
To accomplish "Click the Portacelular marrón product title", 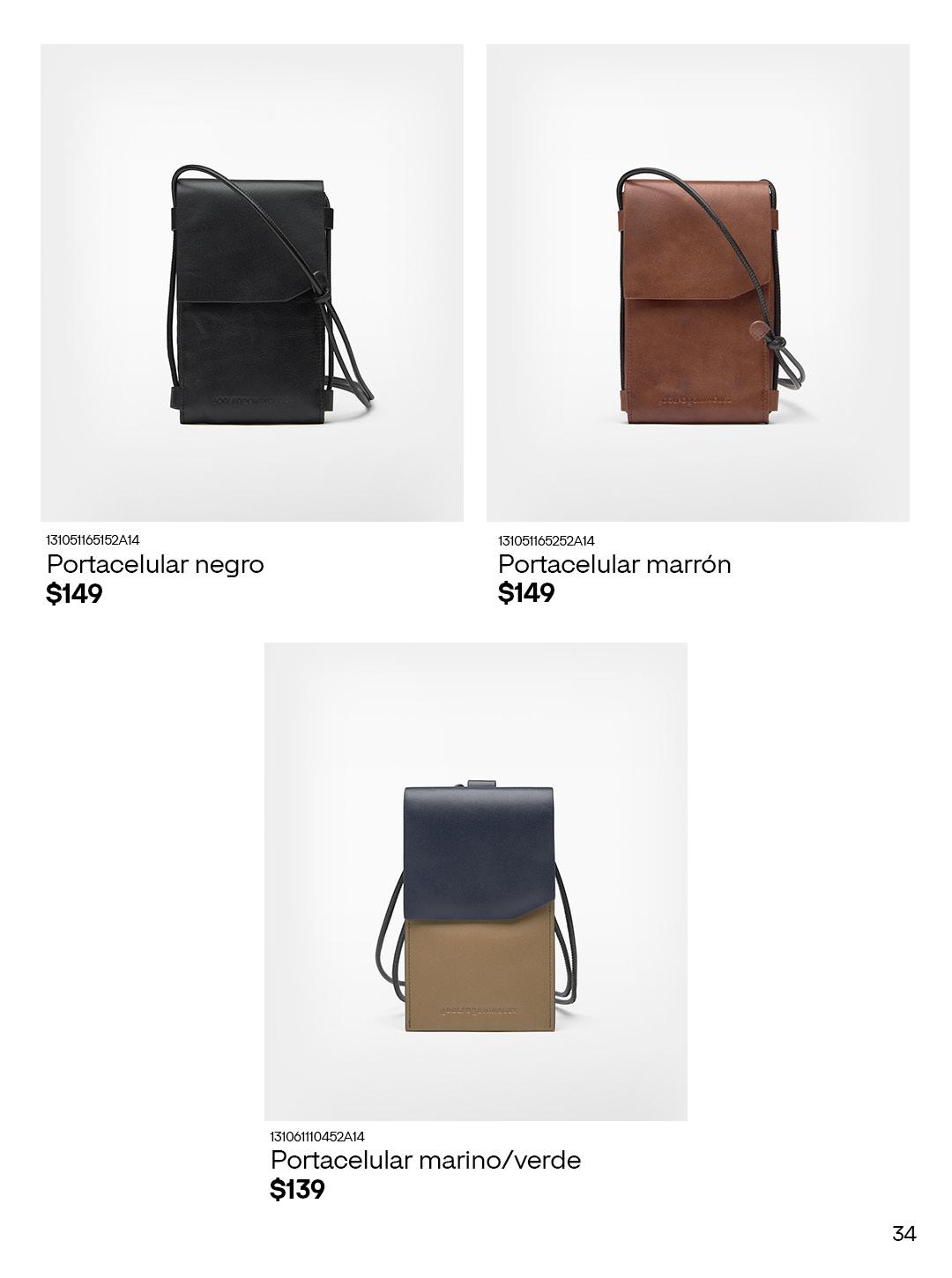I will click(x=614, y=564).
